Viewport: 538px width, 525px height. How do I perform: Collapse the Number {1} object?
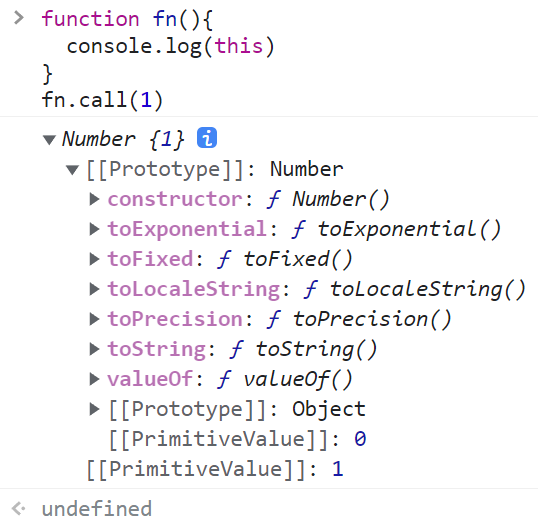pos(49,140)
